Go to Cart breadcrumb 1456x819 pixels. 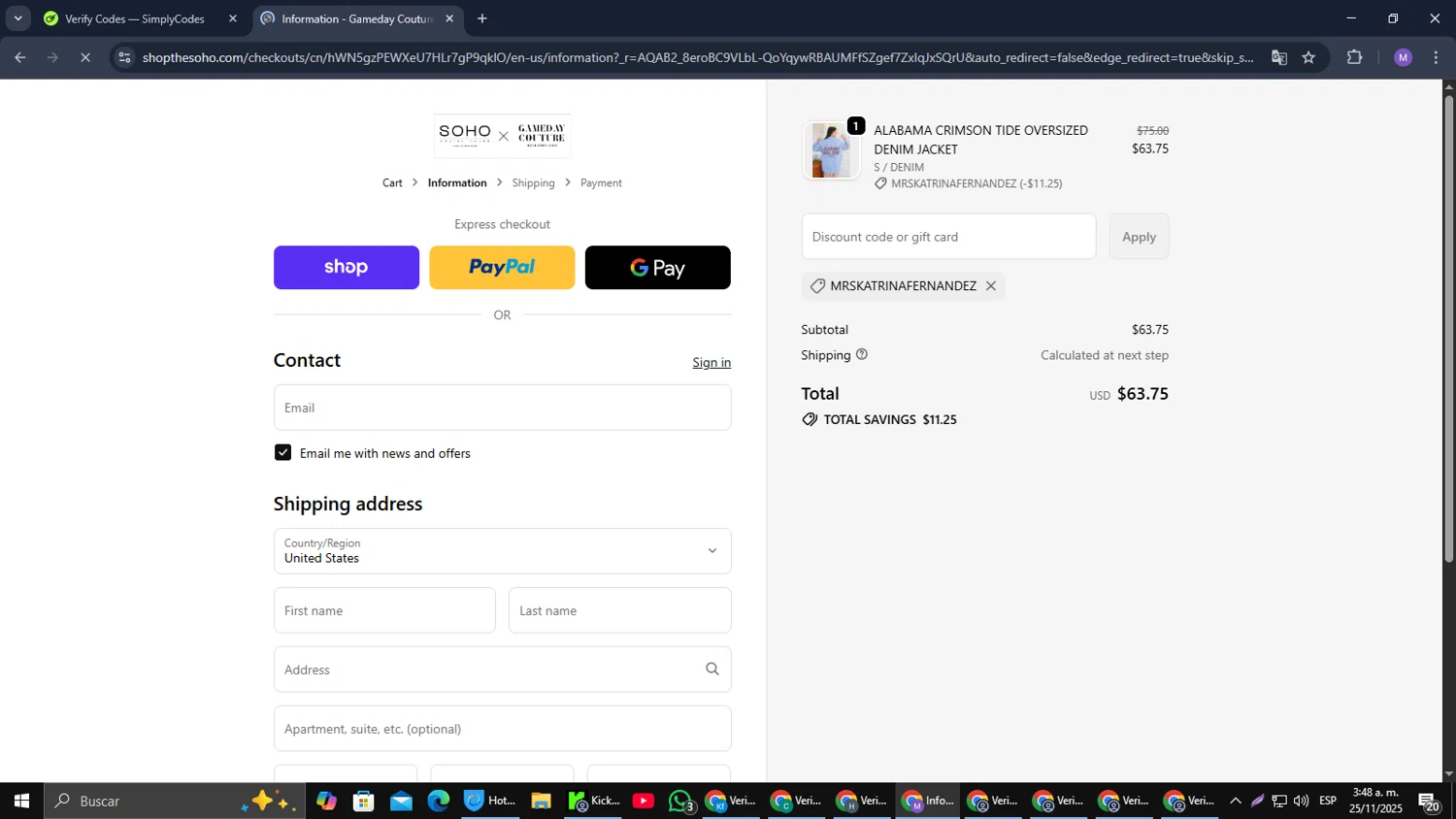(x=392, y=182)
